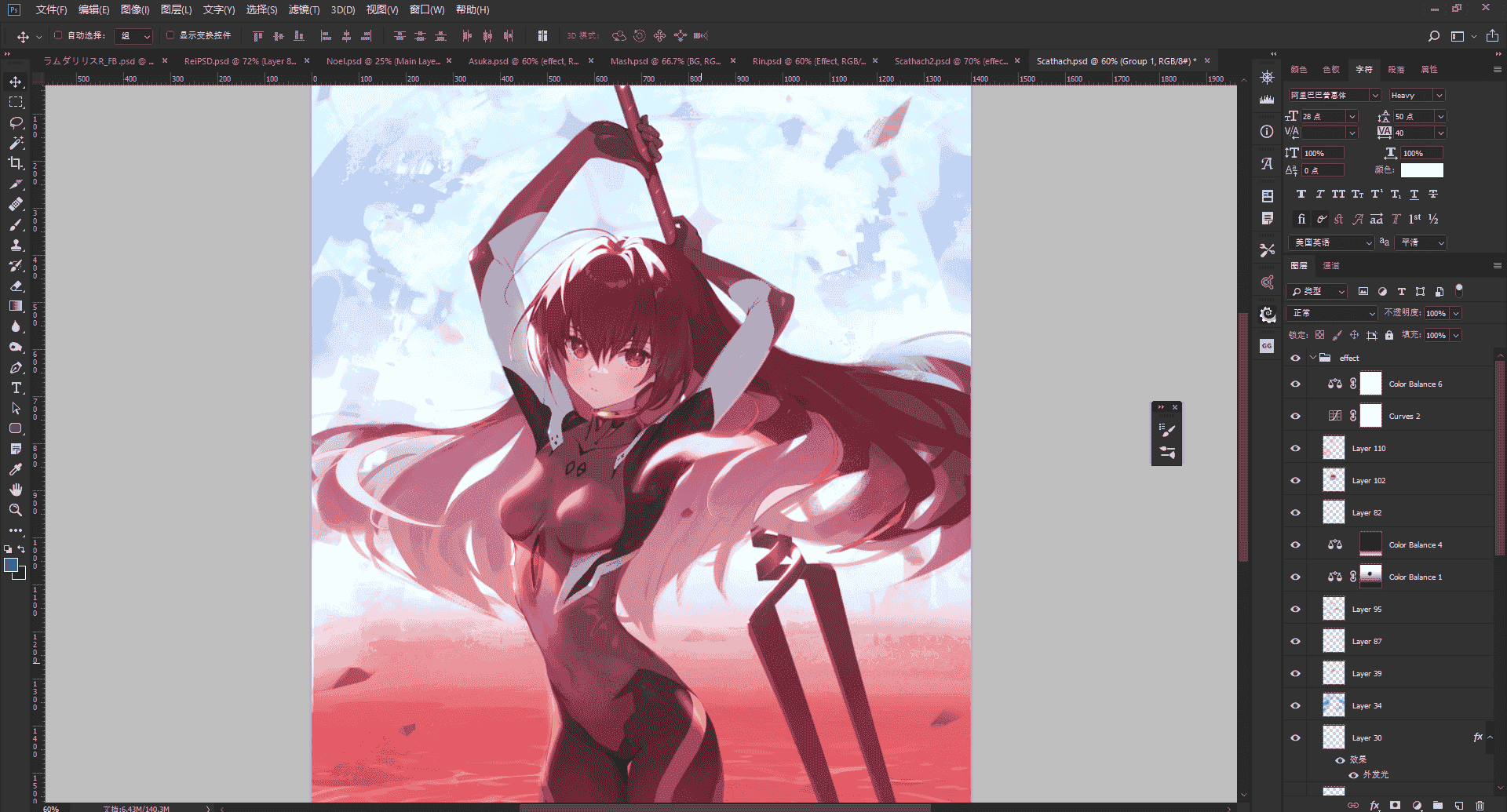
Task: Click the Faux Bold text style icon
Action: tap(1301, 194)
